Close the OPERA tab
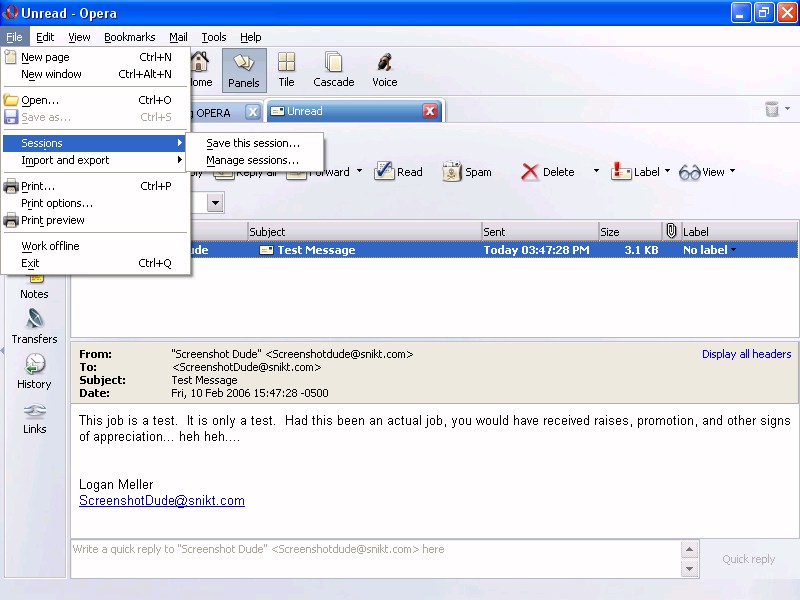The width and height of the screenshot is (800, 600). click(253, 112)
